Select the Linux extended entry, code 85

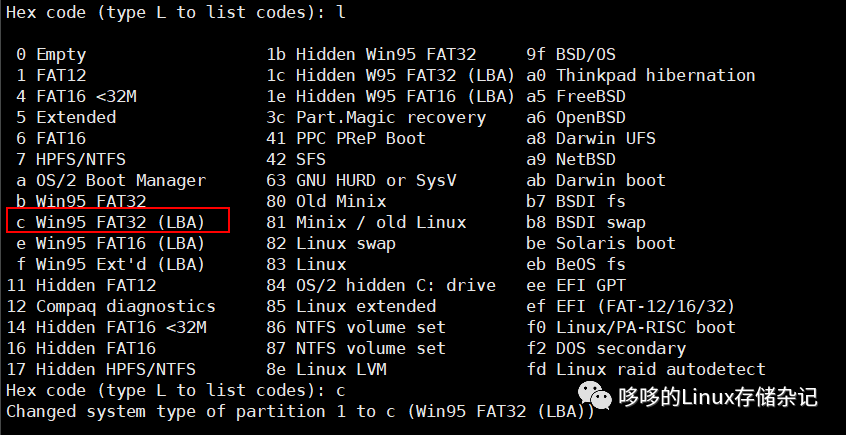click(x=365, y=306)
